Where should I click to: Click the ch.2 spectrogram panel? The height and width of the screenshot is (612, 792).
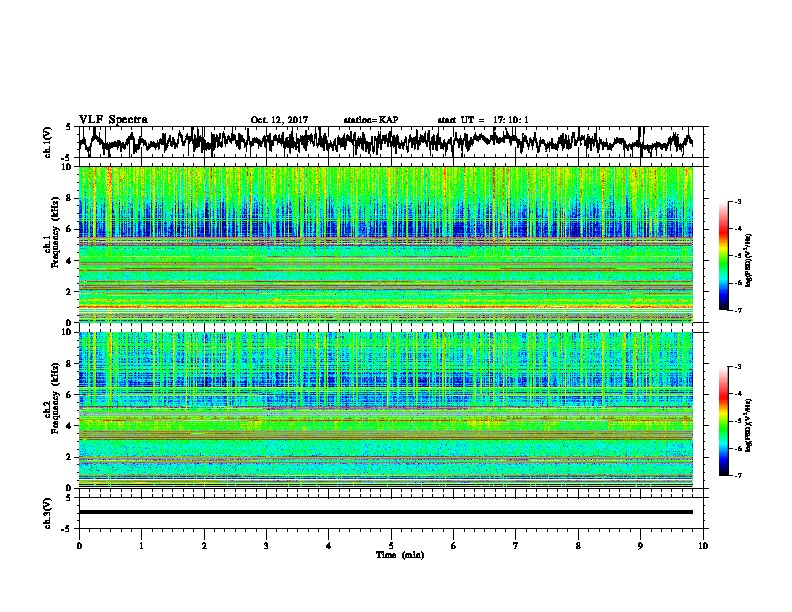pyautogui.click(x=385, y=410)
